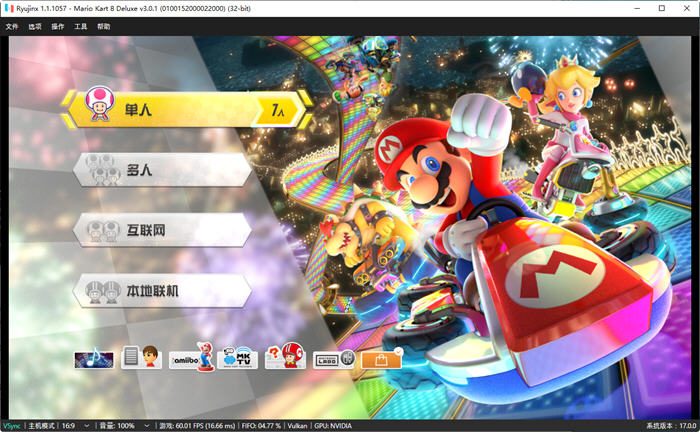Click the 系统版本 17.0.0 status text
The width and height of the screenshot is (700, 432).
pos(671,426)
